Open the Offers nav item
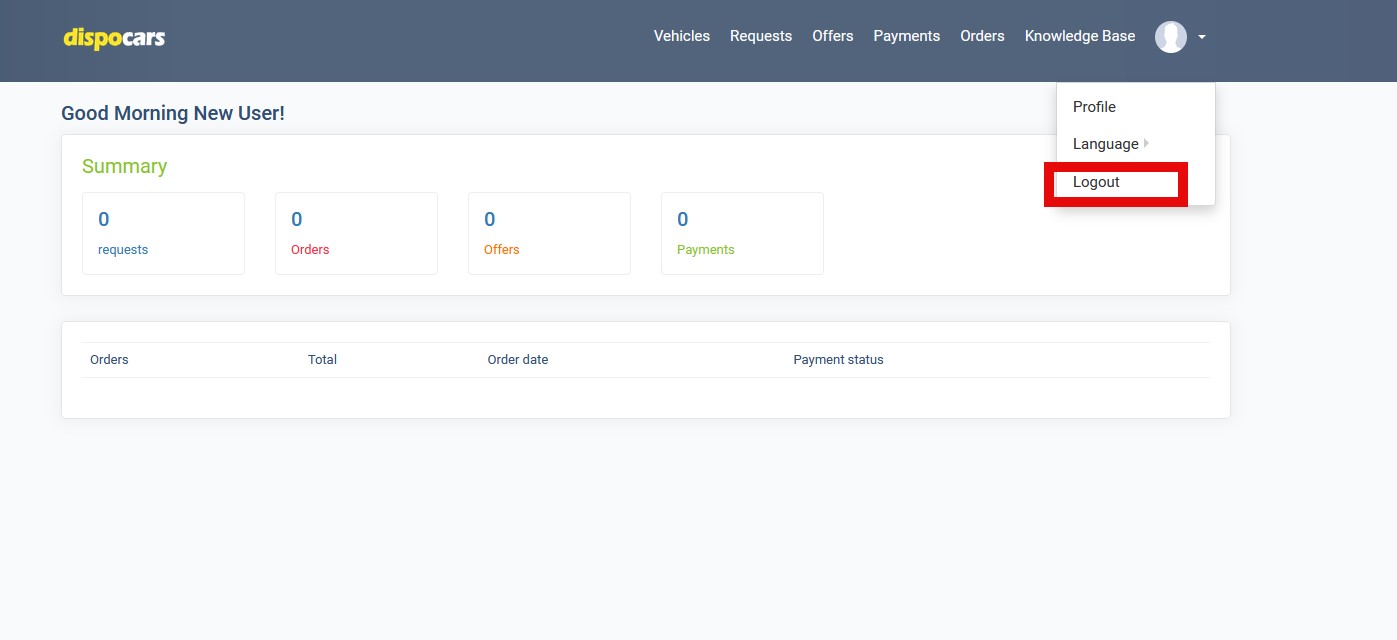The width and height of the screenshot is (1397, 640). (832, 36)
